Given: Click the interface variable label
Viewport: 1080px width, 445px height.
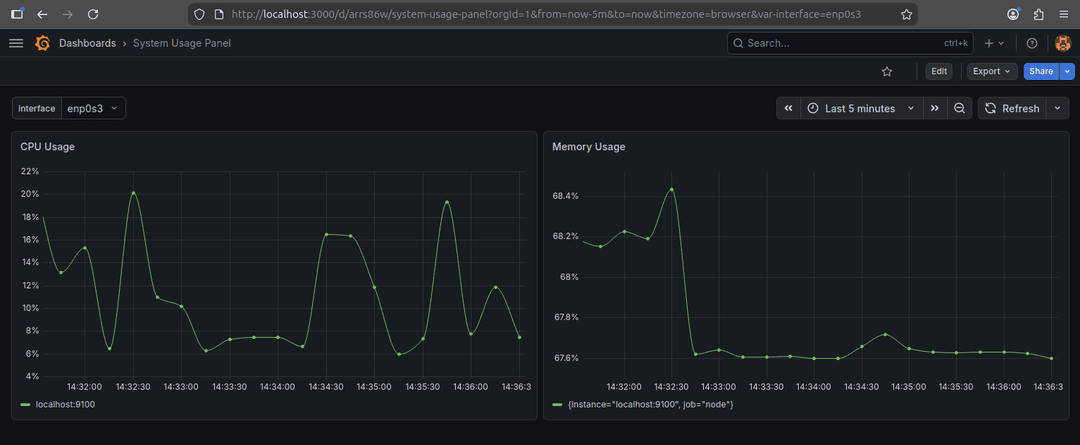Looking at the screenshot, I should point(37,108).
